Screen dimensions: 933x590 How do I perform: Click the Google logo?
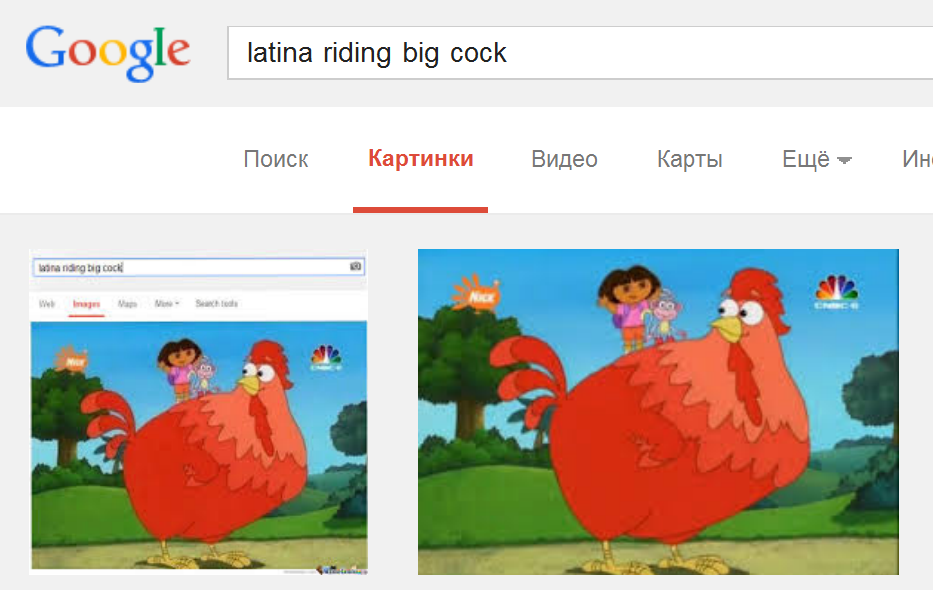pyautogui.click(x=108, y=54)
